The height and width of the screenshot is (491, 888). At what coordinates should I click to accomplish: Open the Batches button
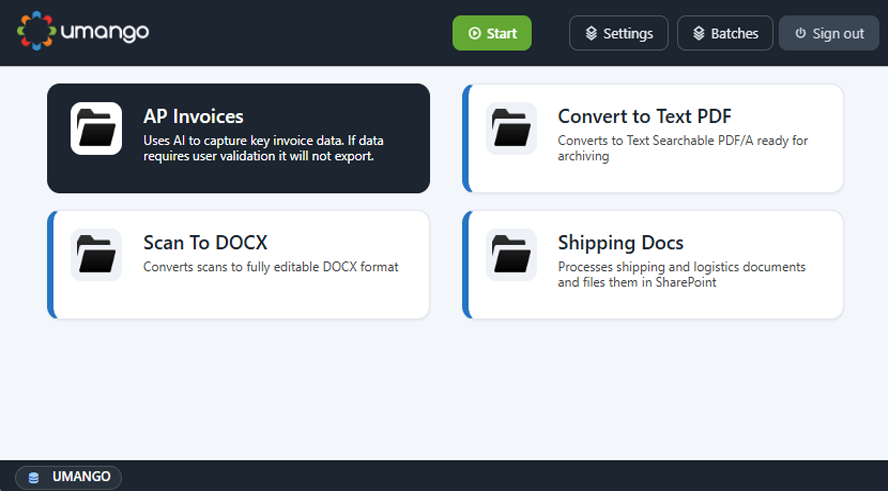(x=725, y=33)
